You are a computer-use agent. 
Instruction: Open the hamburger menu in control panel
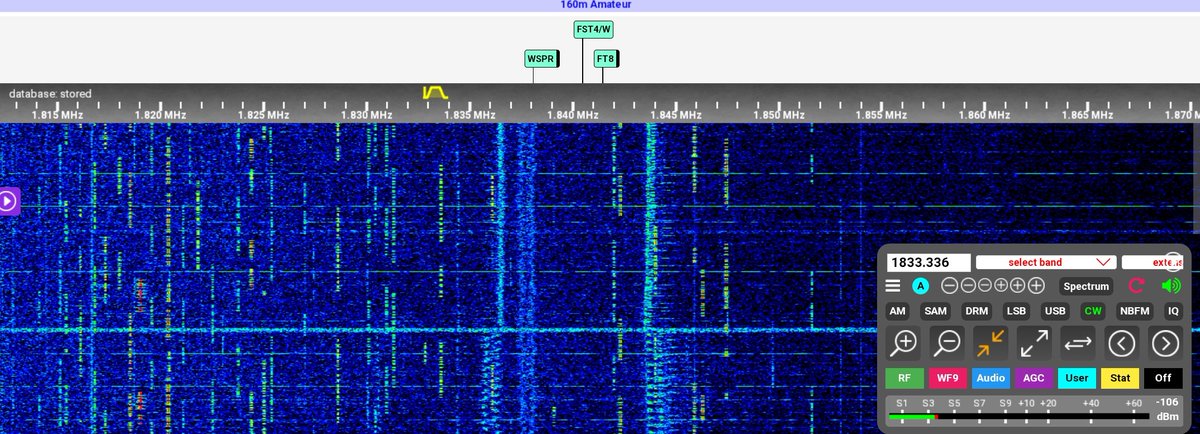coord(893,285)
